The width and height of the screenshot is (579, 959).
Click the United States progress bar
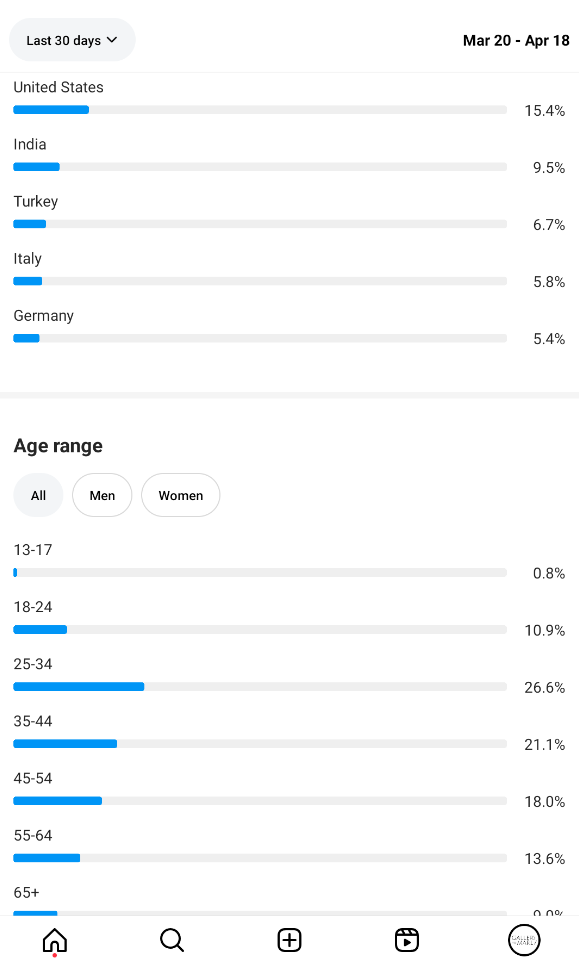(260, 110)
